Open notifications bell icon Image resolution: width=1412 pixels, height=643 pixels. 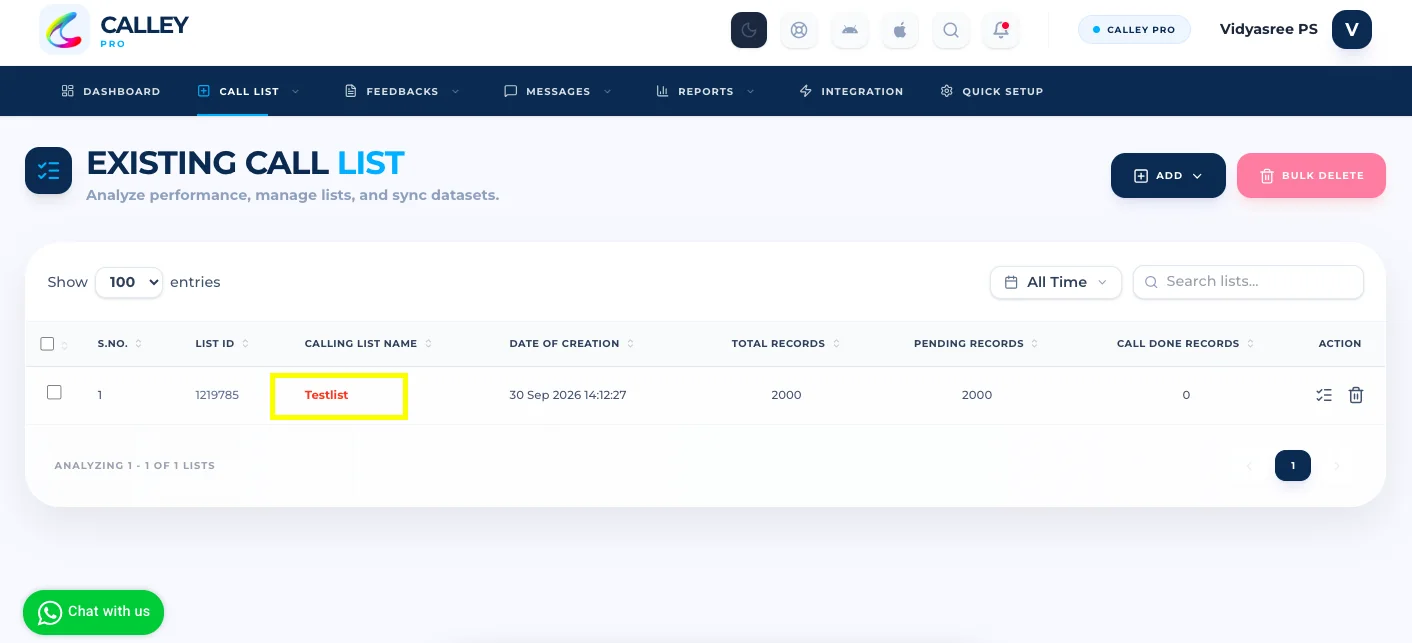pos(1001,30)
